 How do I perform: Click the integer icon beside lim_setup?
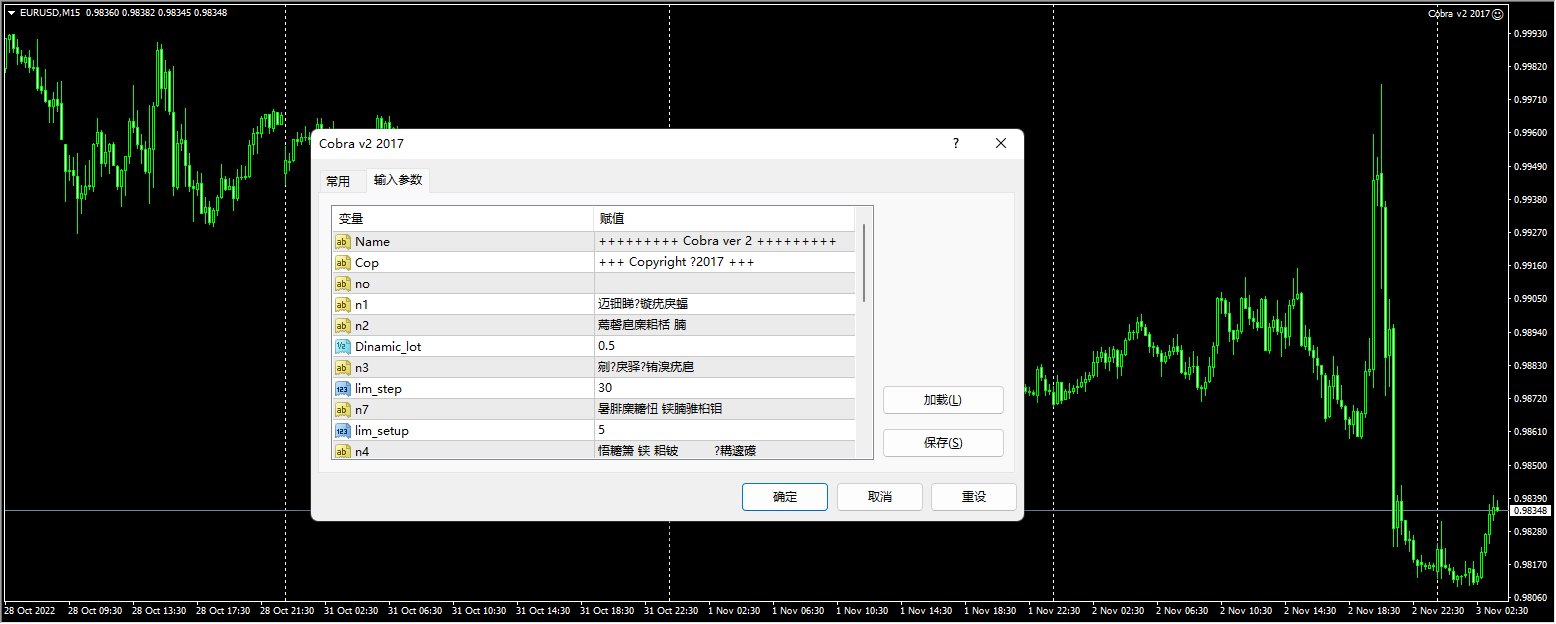click(342, 431)
